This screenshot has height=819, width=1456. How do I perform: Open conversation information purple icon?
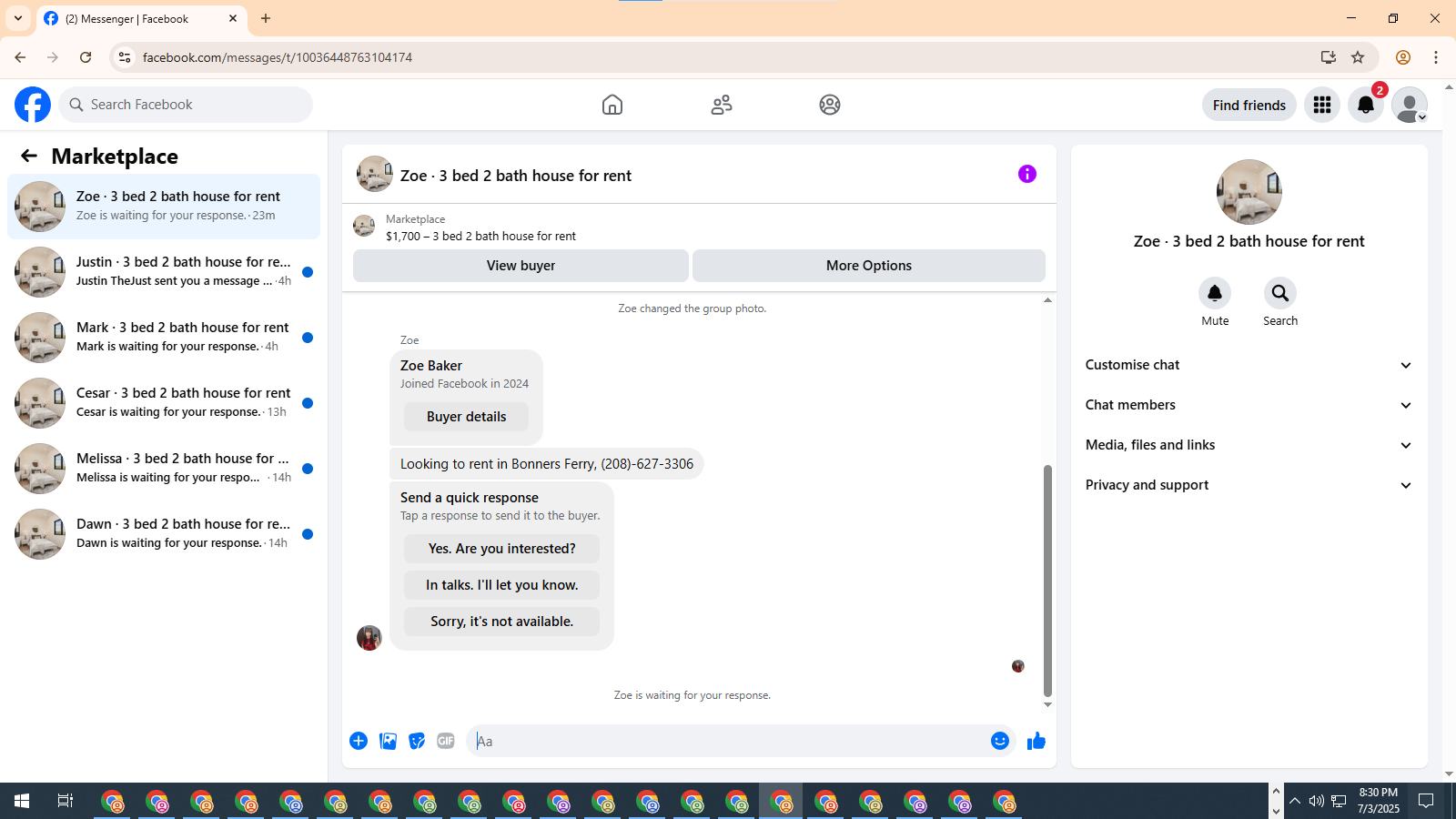pyautogui.click(x=1027, y=174)
